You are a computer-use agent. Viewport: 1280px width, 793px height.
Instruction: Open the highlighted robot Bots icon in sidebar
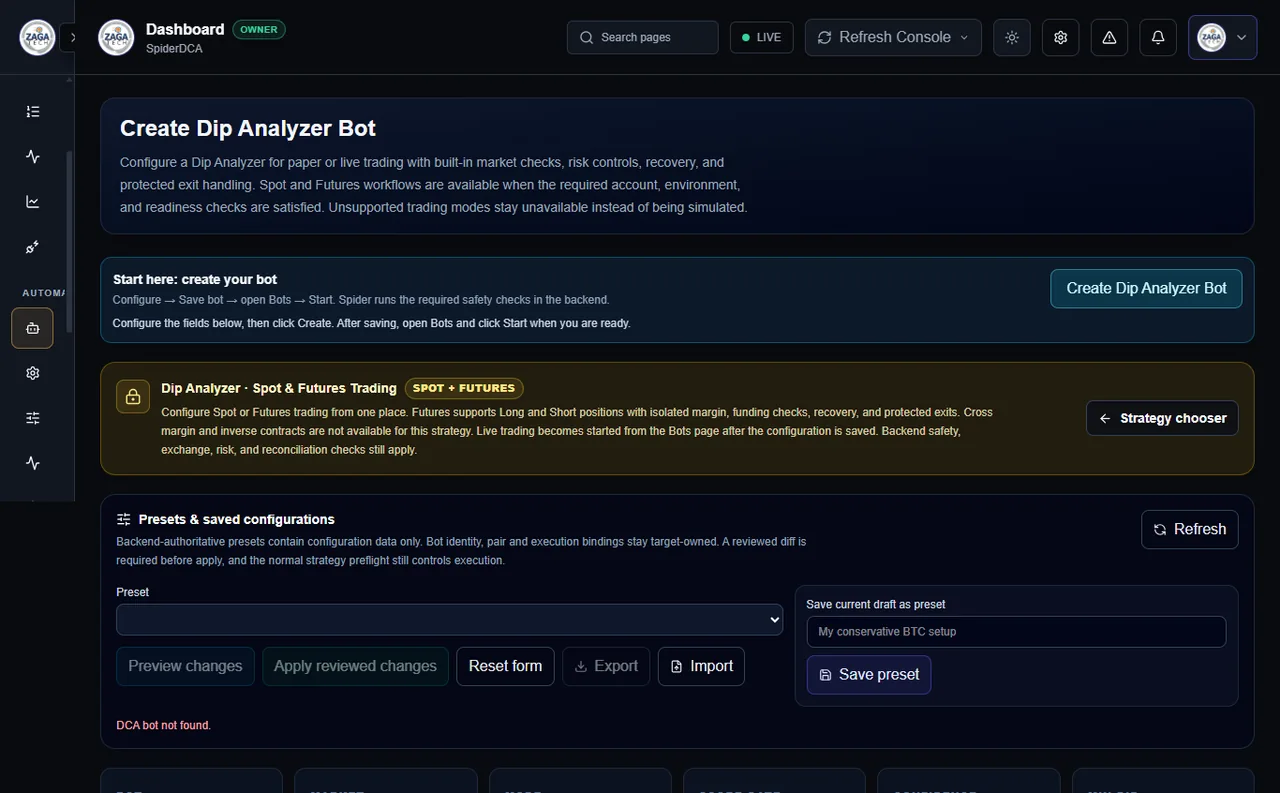point(33,328)
